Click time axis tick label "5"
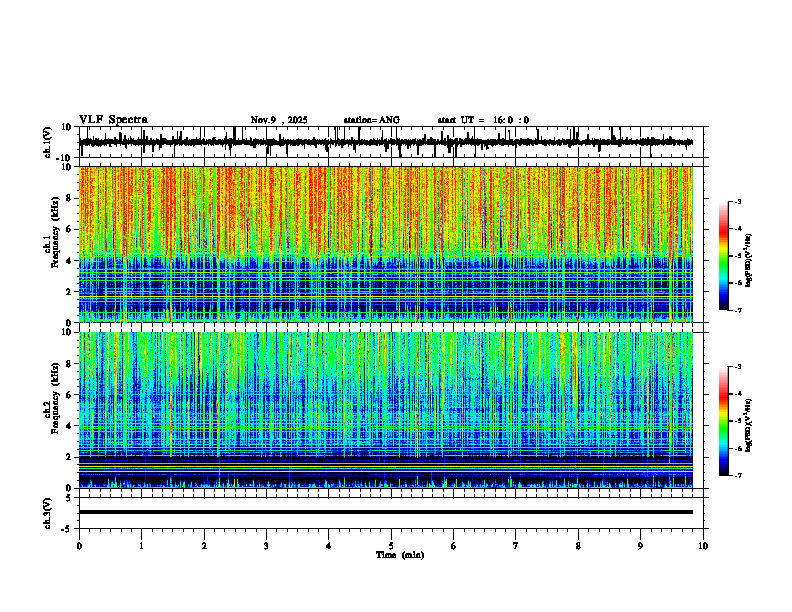 tap(391, 546)
